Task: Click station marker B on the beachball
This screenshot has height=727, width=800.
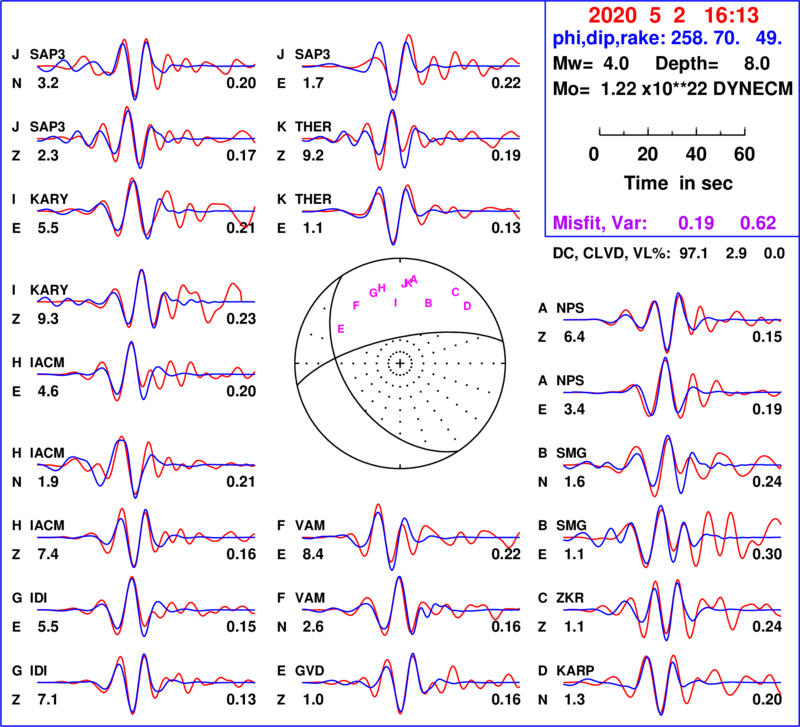Action: click(x=429, y=303)
